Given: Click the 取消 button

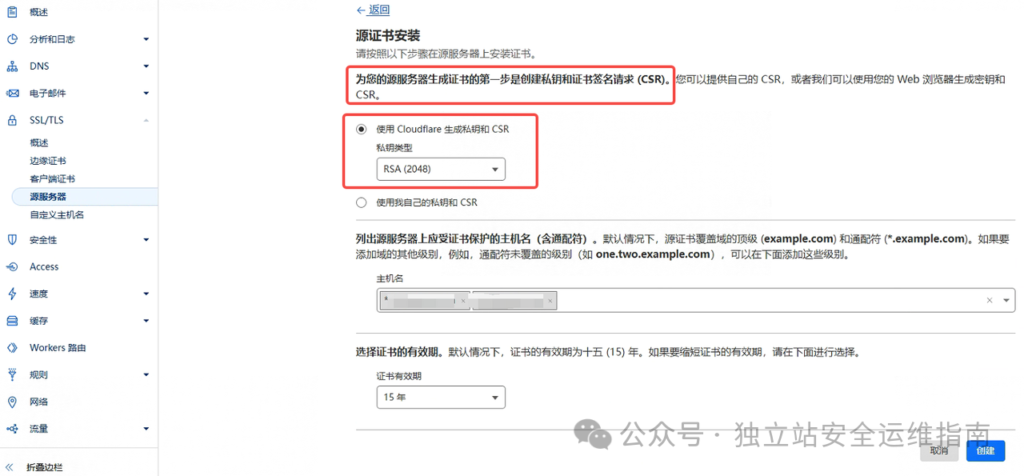Looking at the screenshot, I should tap(939, 451).
